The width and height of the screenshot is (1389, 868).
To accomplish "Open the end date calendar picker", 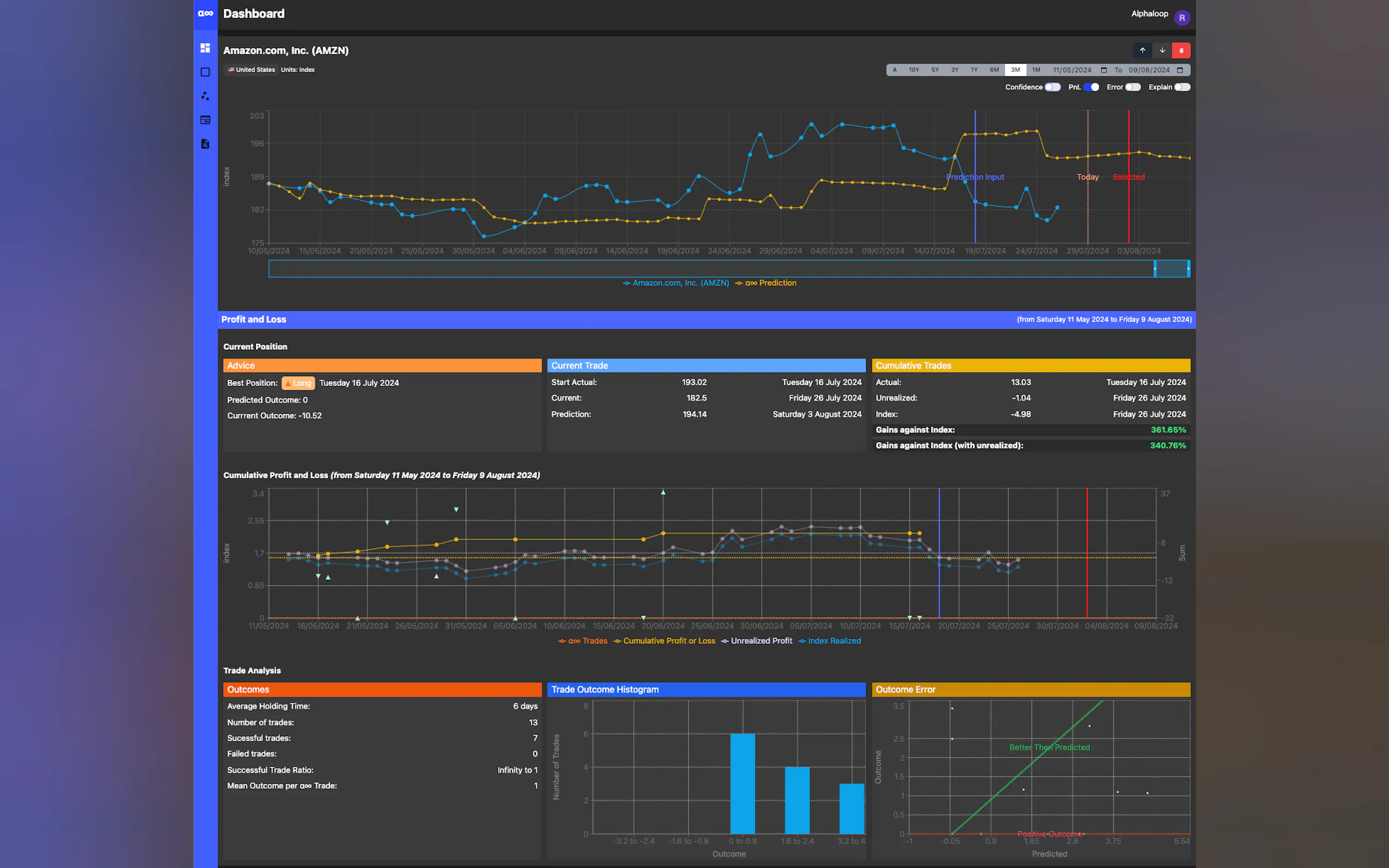I will 1180,70.
